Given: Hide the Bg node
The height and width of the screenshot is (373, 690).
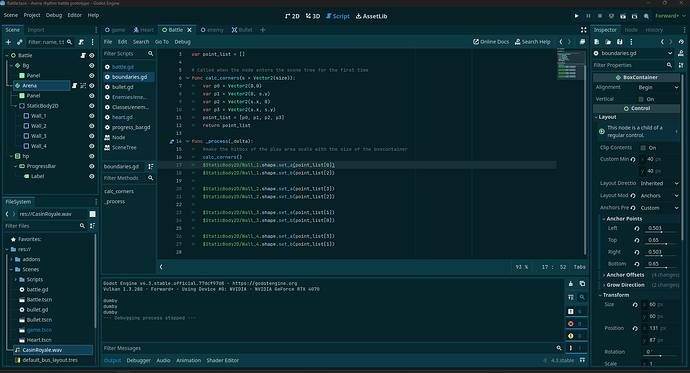Looking at the screenshot, I should [x=92, y=66].
